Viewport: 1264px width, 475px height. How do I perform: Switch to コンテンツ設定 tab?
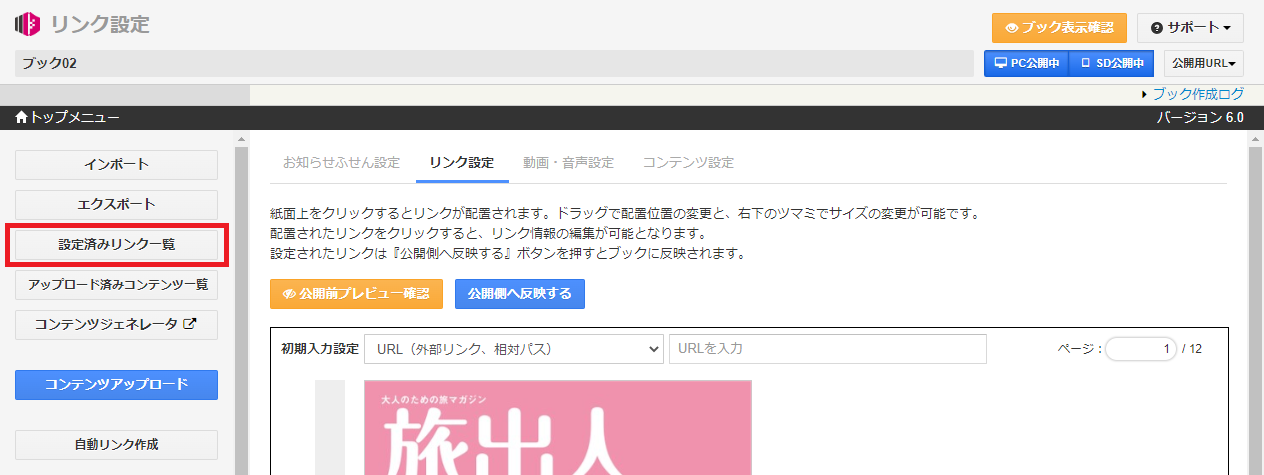click(687, 162)
